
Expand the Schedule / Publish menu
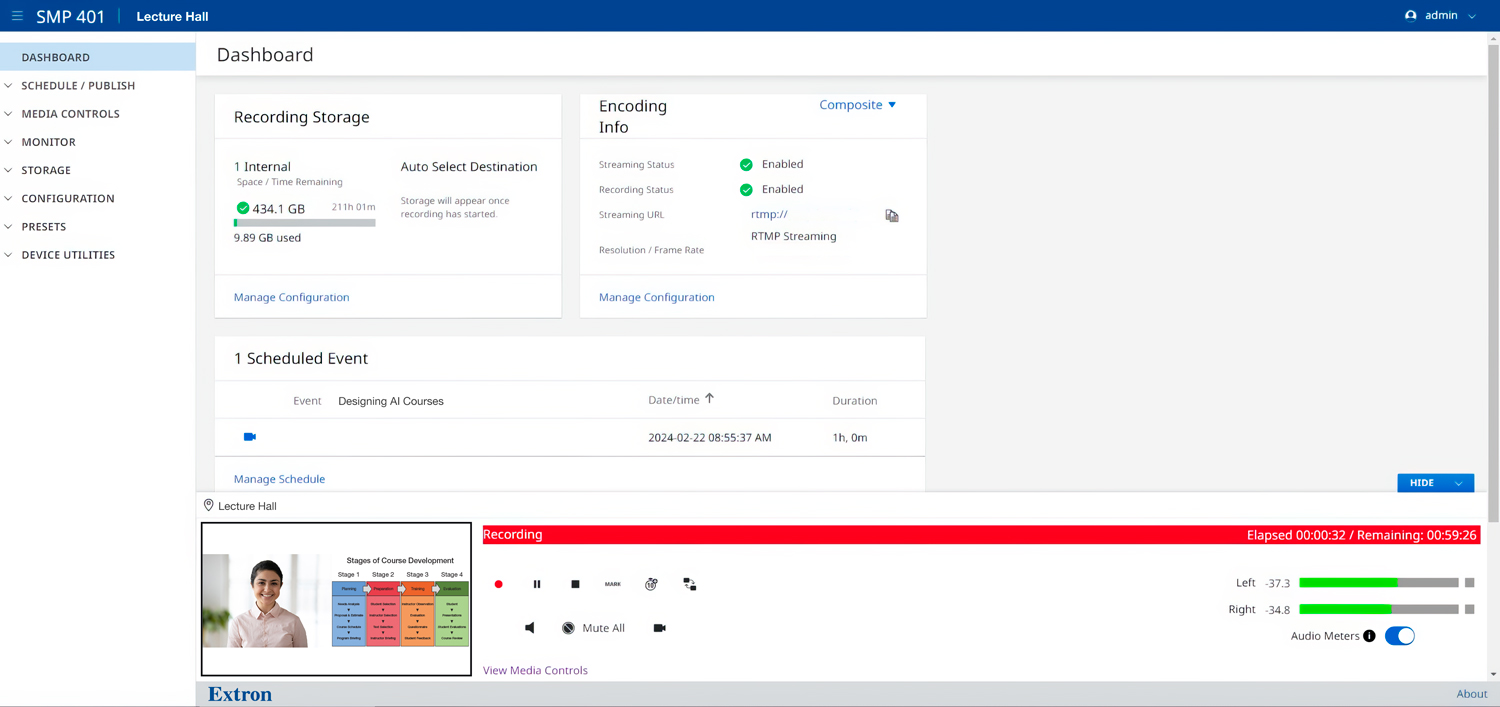(78, 86)
